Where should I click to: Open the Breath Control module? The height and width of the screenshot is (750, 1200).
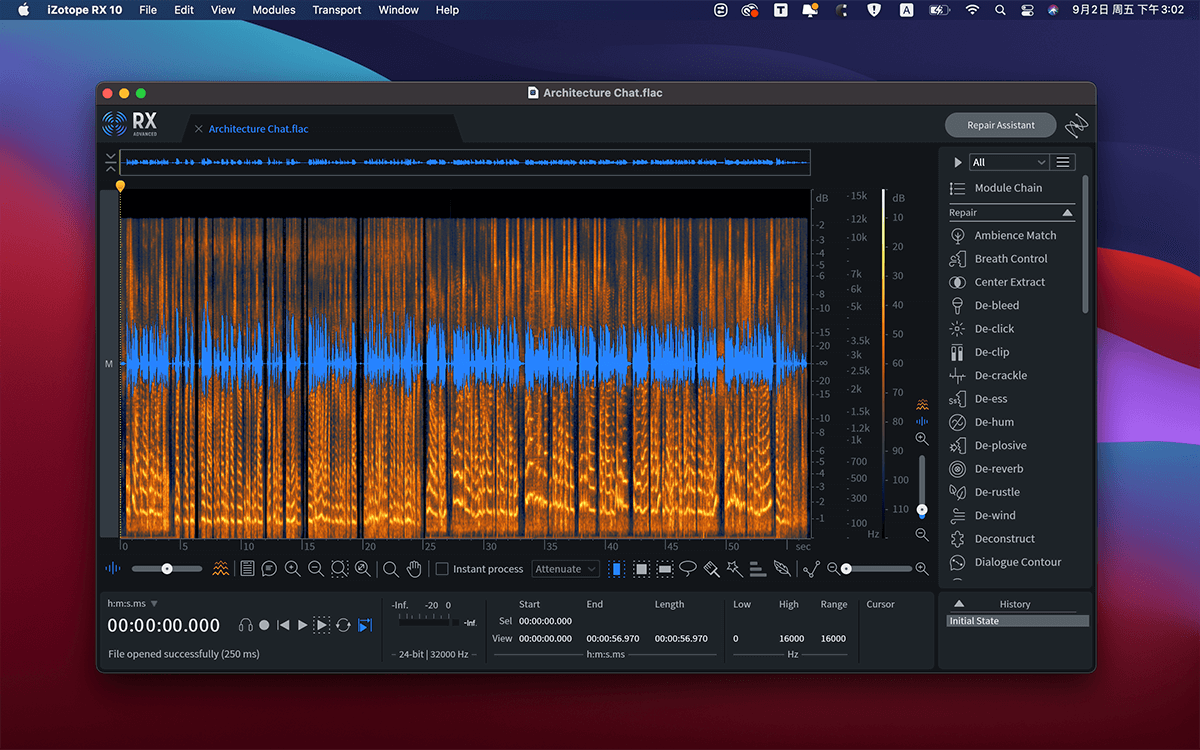point(998,259)
